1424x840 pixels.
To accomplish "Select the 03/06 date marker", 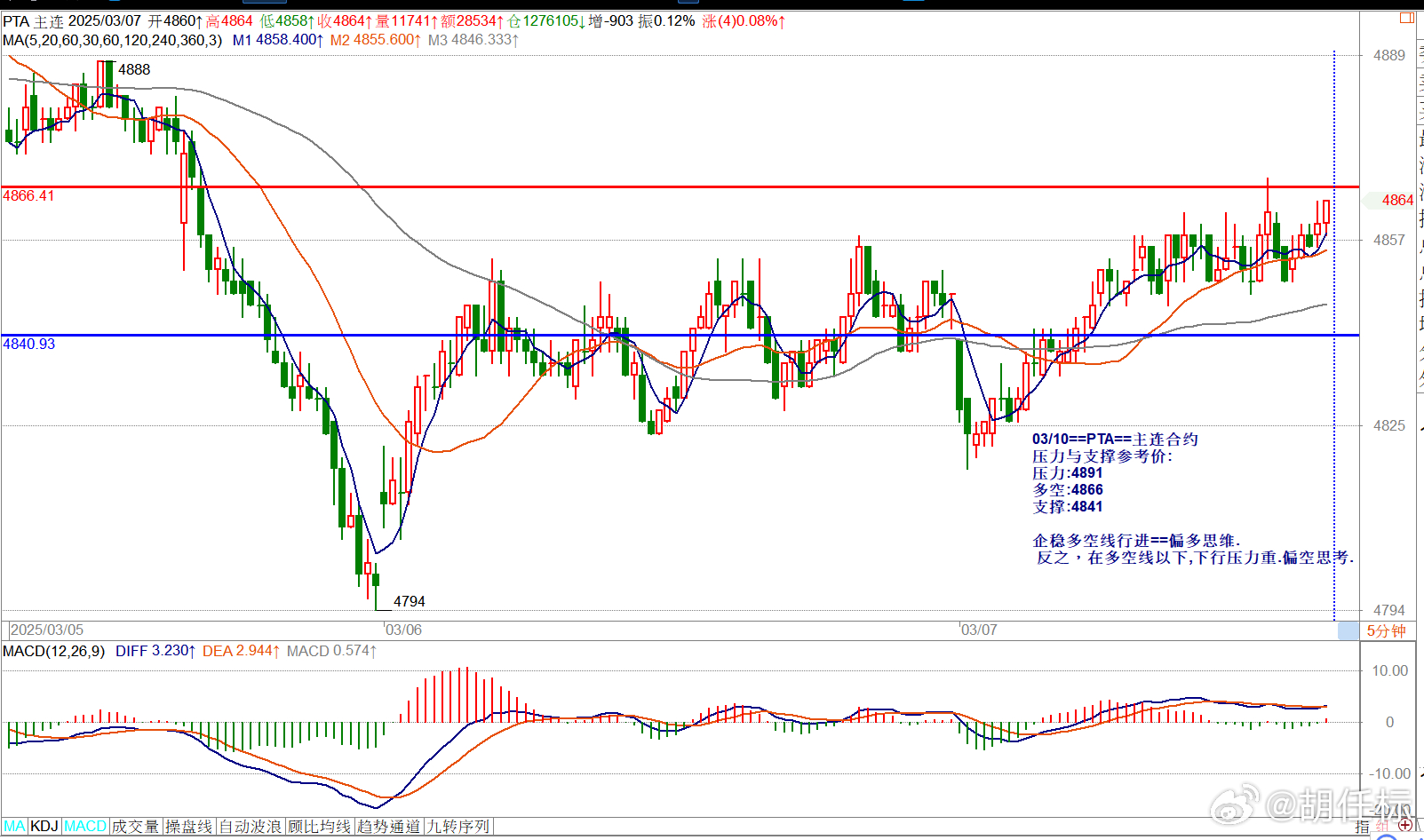I will point(402,630).
